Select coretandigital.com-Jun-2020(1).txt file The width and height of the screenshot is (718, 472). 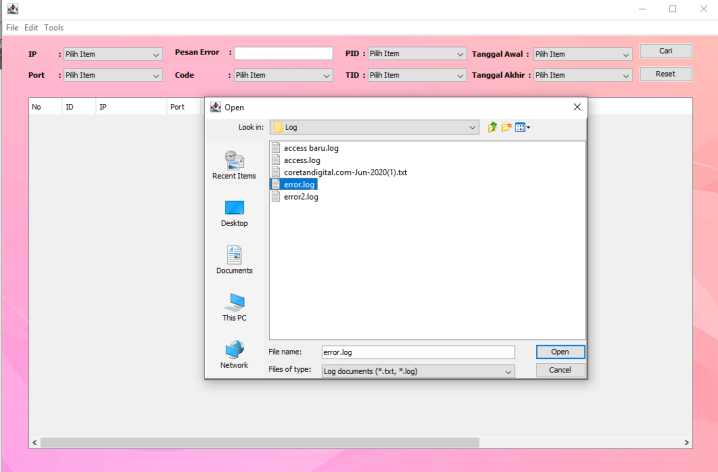pyautogui.click(x=345, y=172)
